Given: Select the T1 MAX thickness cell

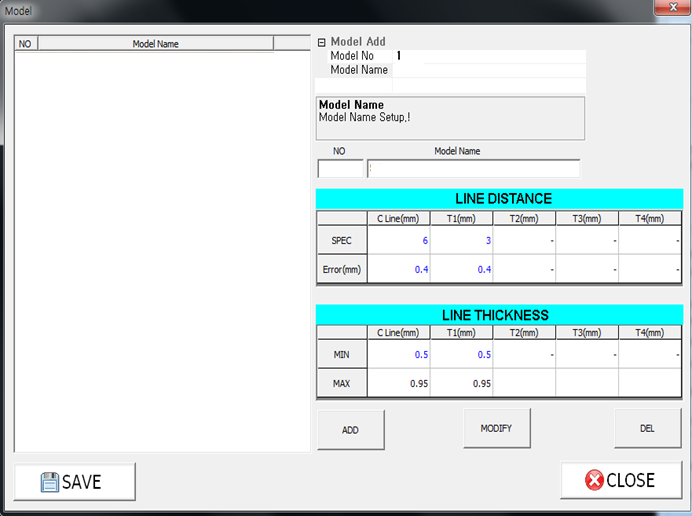Looking at the screenshot, I should 461,383.
